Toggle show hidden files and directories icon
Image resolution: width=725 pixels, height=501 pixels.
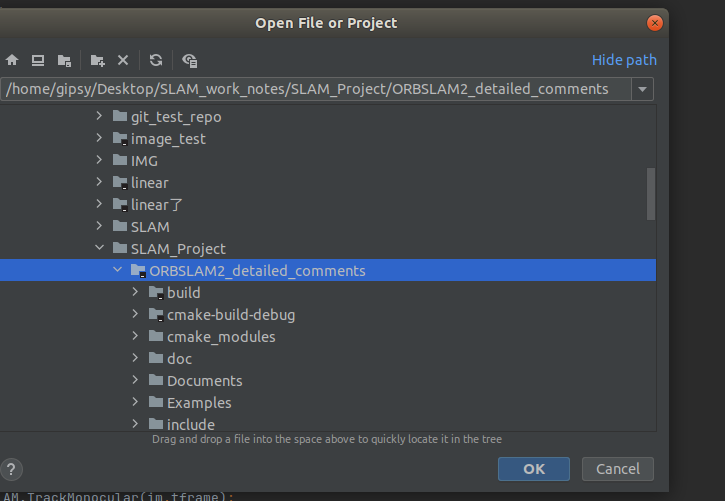coord(190,60)
